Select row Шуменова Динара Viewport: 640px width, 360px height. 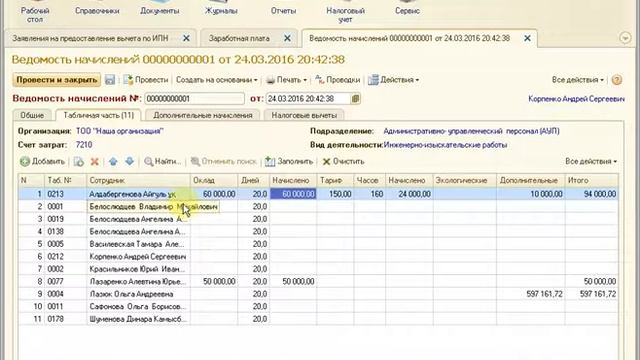[318, 319]
